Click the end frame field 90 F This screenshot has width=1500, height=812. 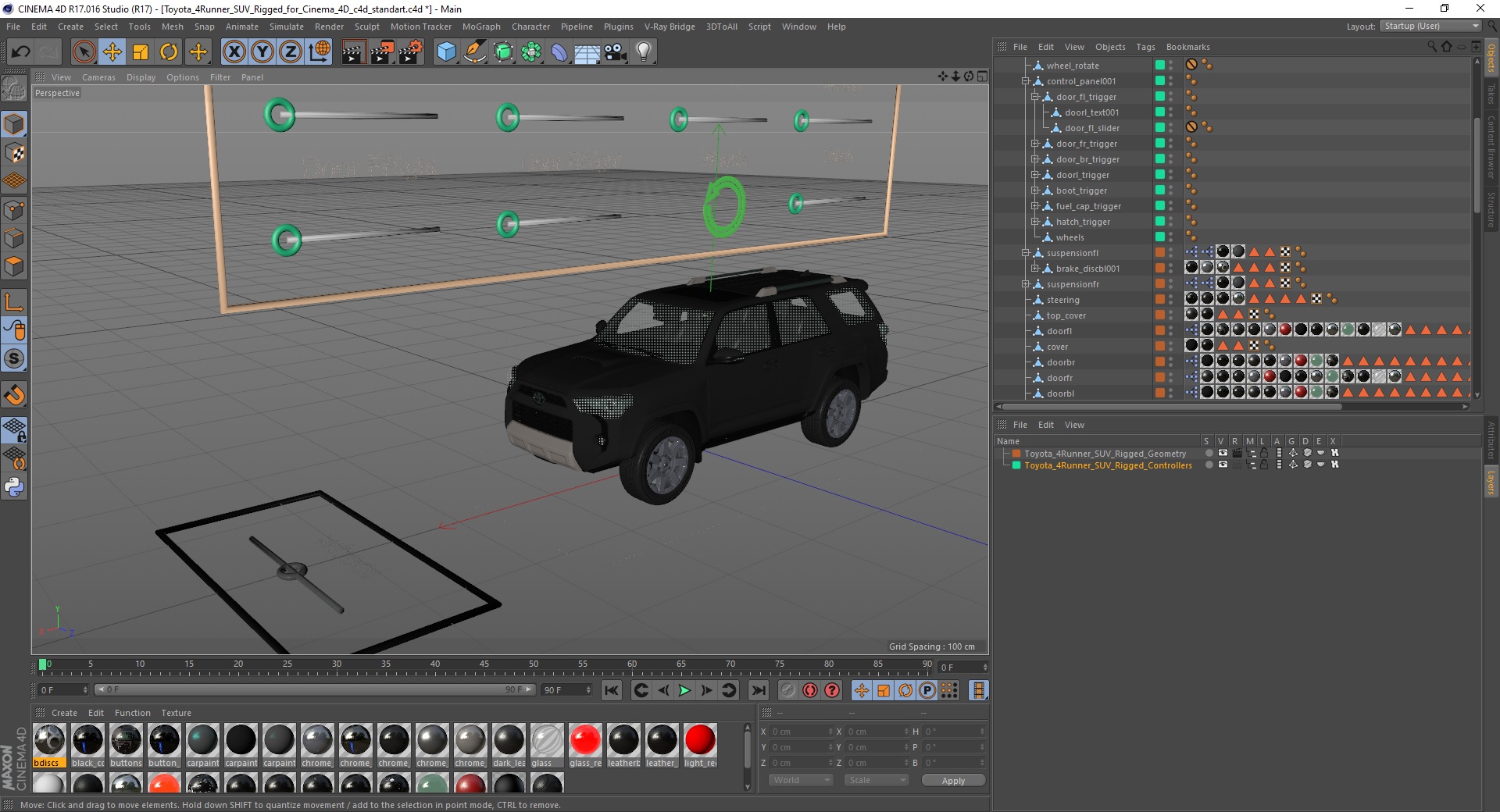[566, 690]
